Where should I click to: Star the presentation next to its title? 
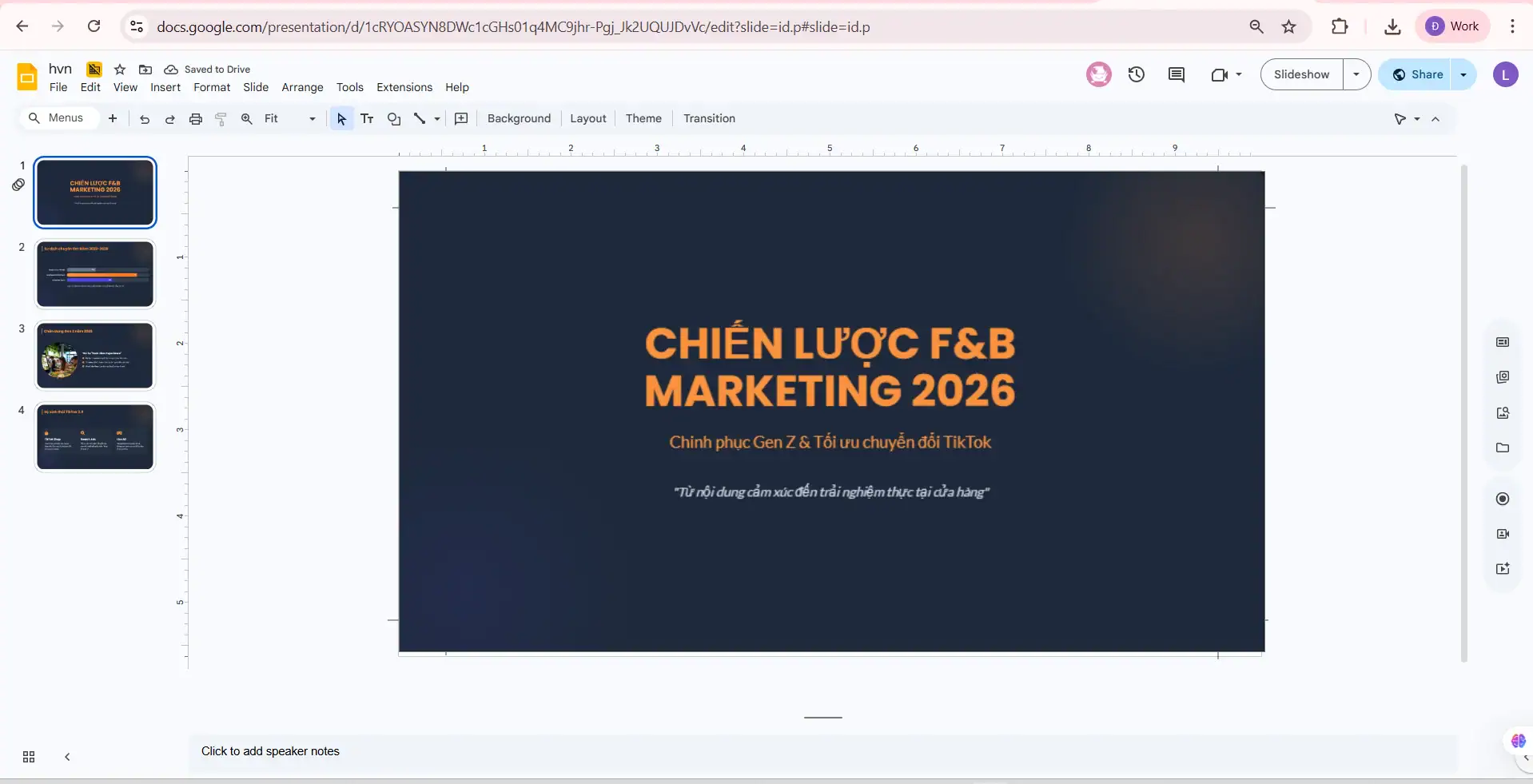tap(119, 70)
